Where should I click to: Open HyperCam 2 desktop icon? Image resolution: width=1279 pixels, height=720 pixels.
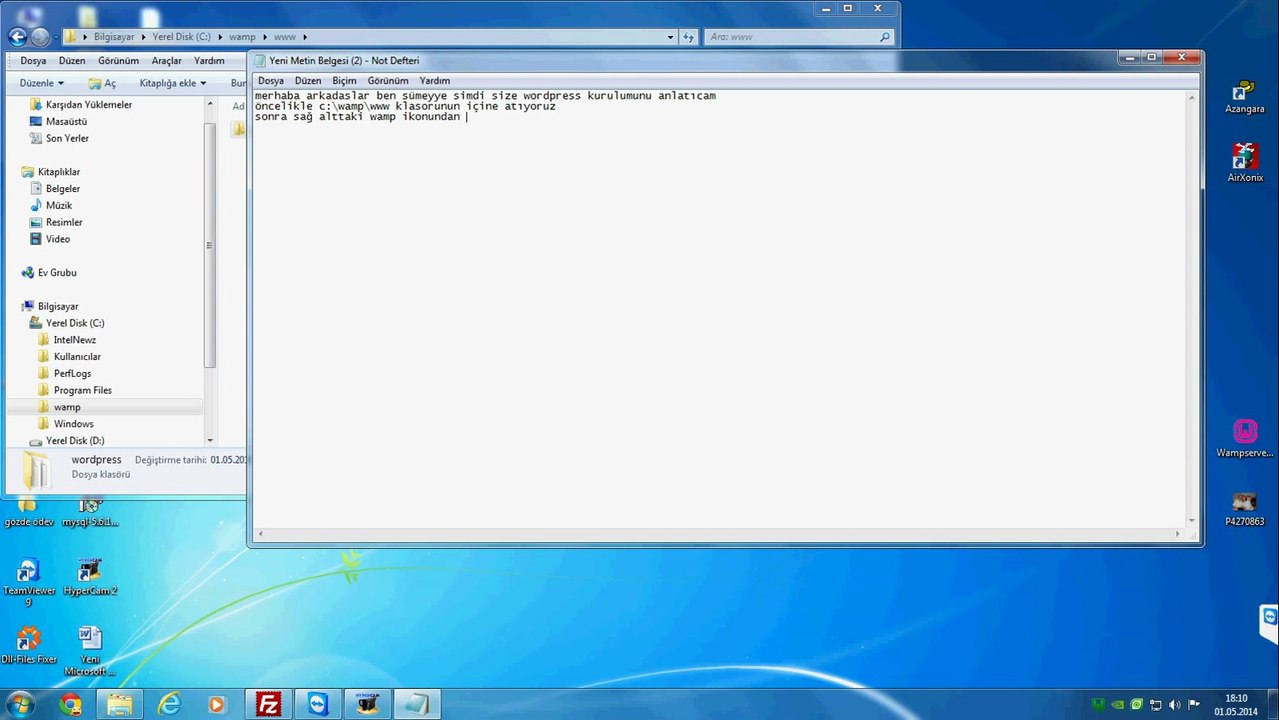90,577
